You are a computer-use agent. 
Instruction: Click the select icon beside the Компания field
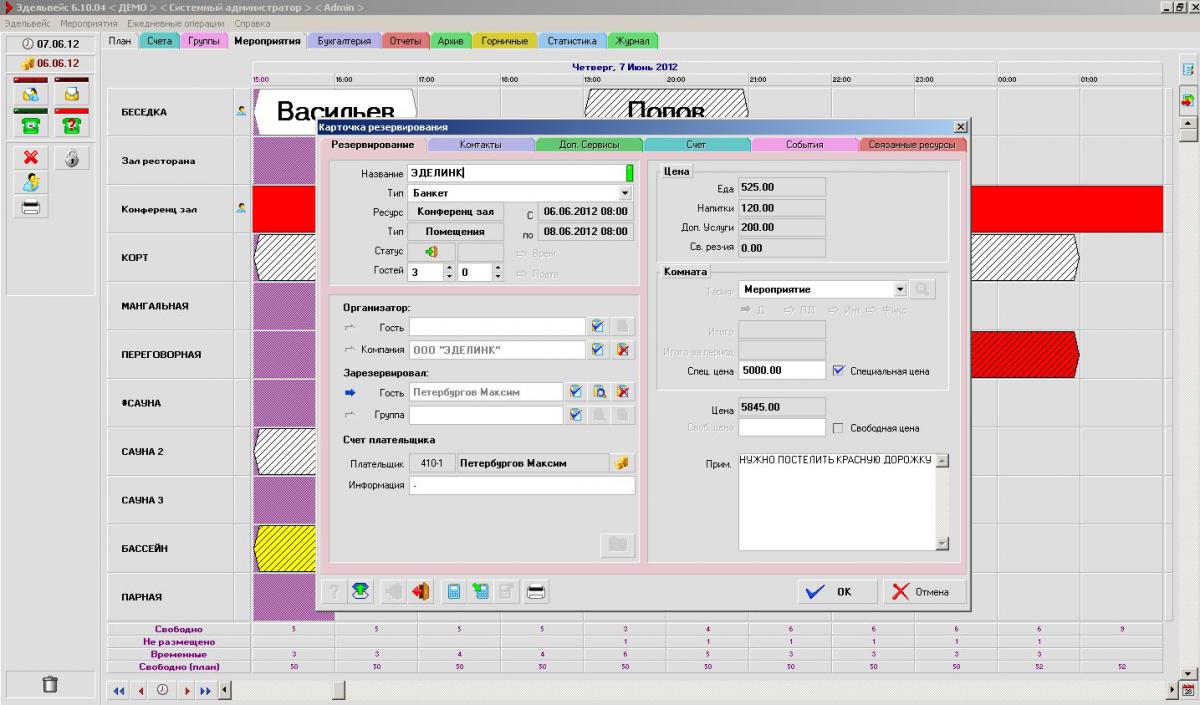[597, 350]
